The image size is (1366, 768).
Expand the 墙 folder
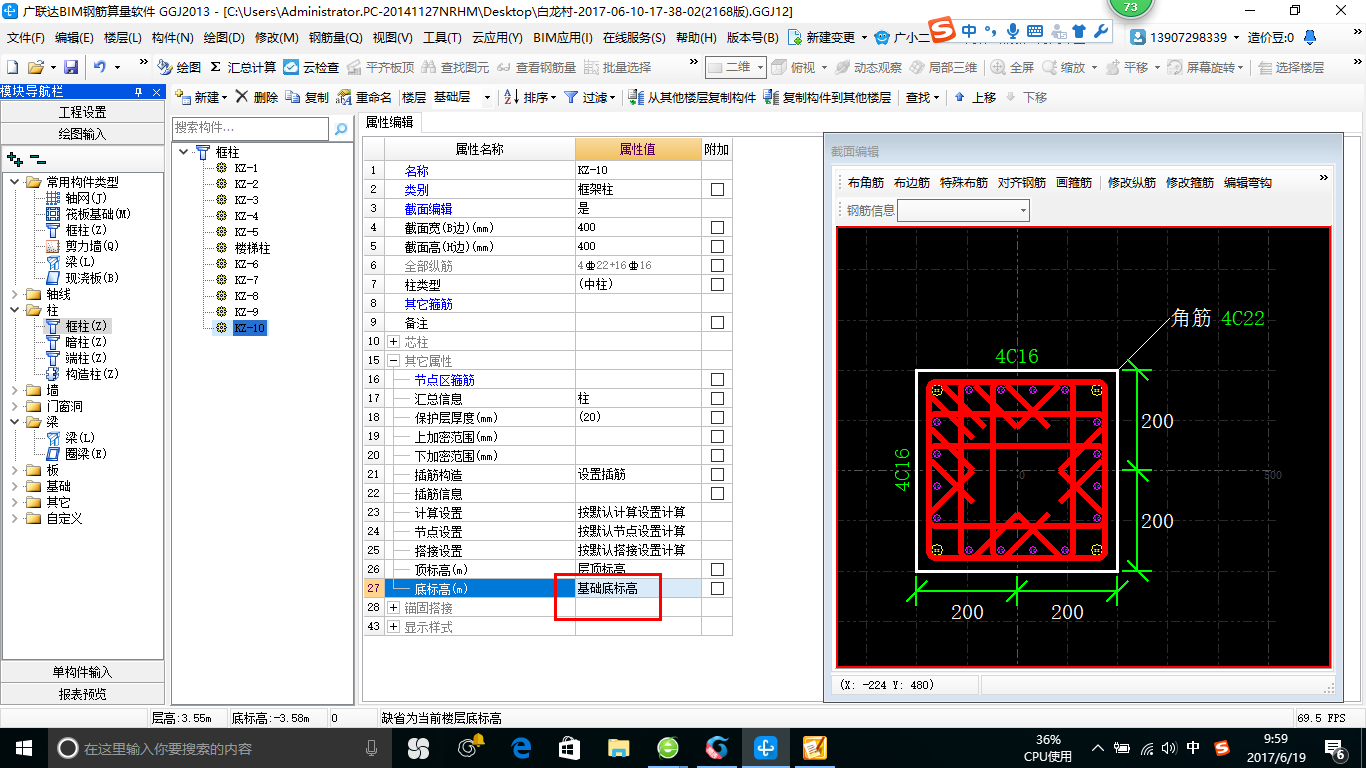[15, 390]
